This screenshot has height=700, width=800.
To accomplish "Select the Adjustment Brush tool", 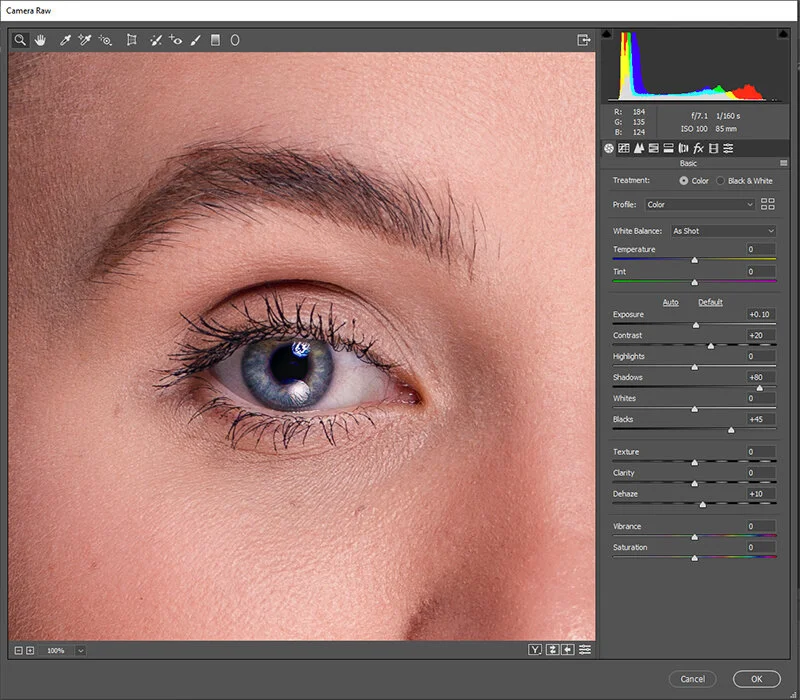I will click(196, 40).
